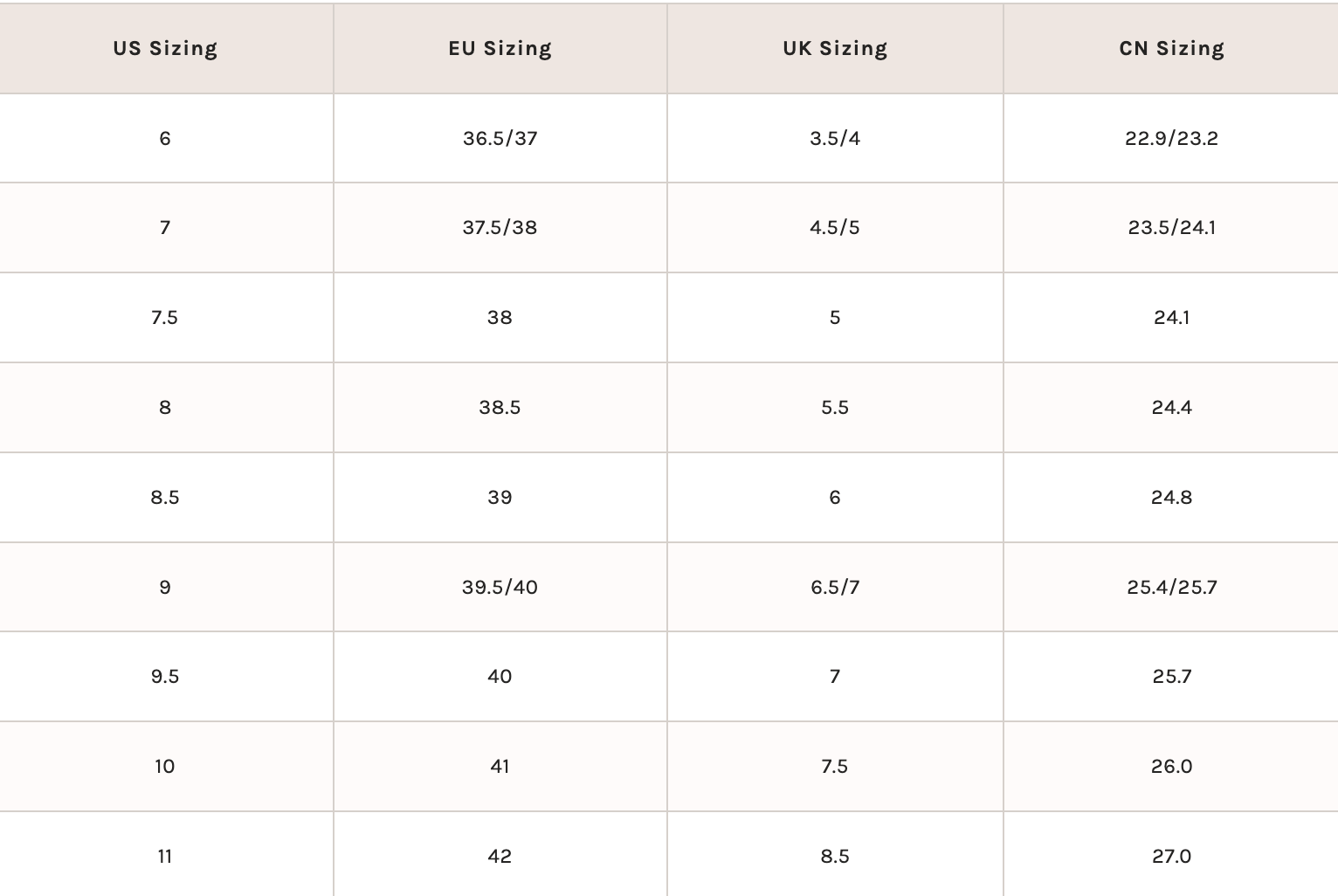Select the EU size 41 cell
This screenshot has width=1338, height=896.
pos(500,766)
